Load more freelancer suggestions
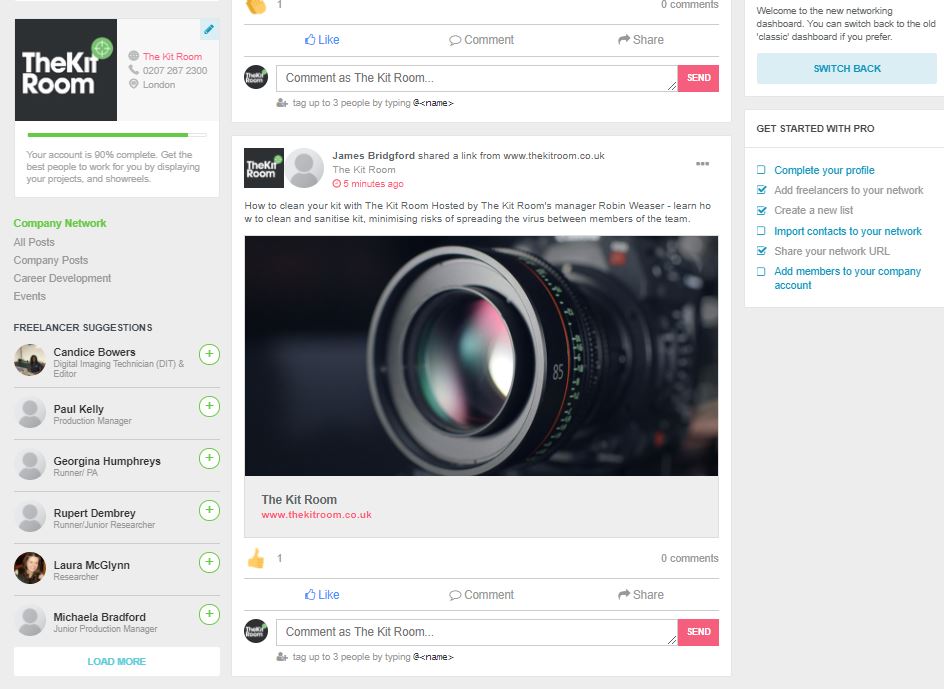The image size is (944, 689). tap(116, 661)
